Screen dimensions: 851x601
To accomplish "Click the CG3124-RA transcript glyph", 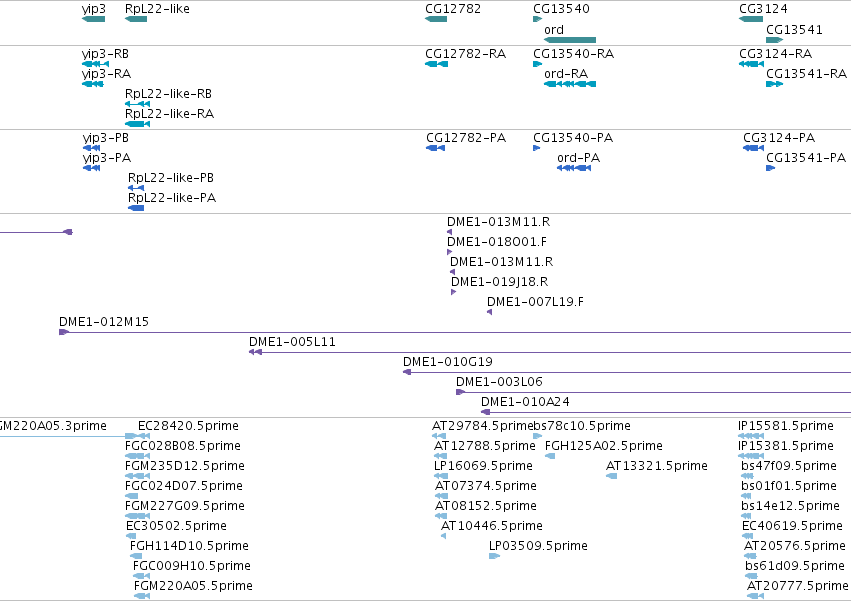I will point(751,64).
